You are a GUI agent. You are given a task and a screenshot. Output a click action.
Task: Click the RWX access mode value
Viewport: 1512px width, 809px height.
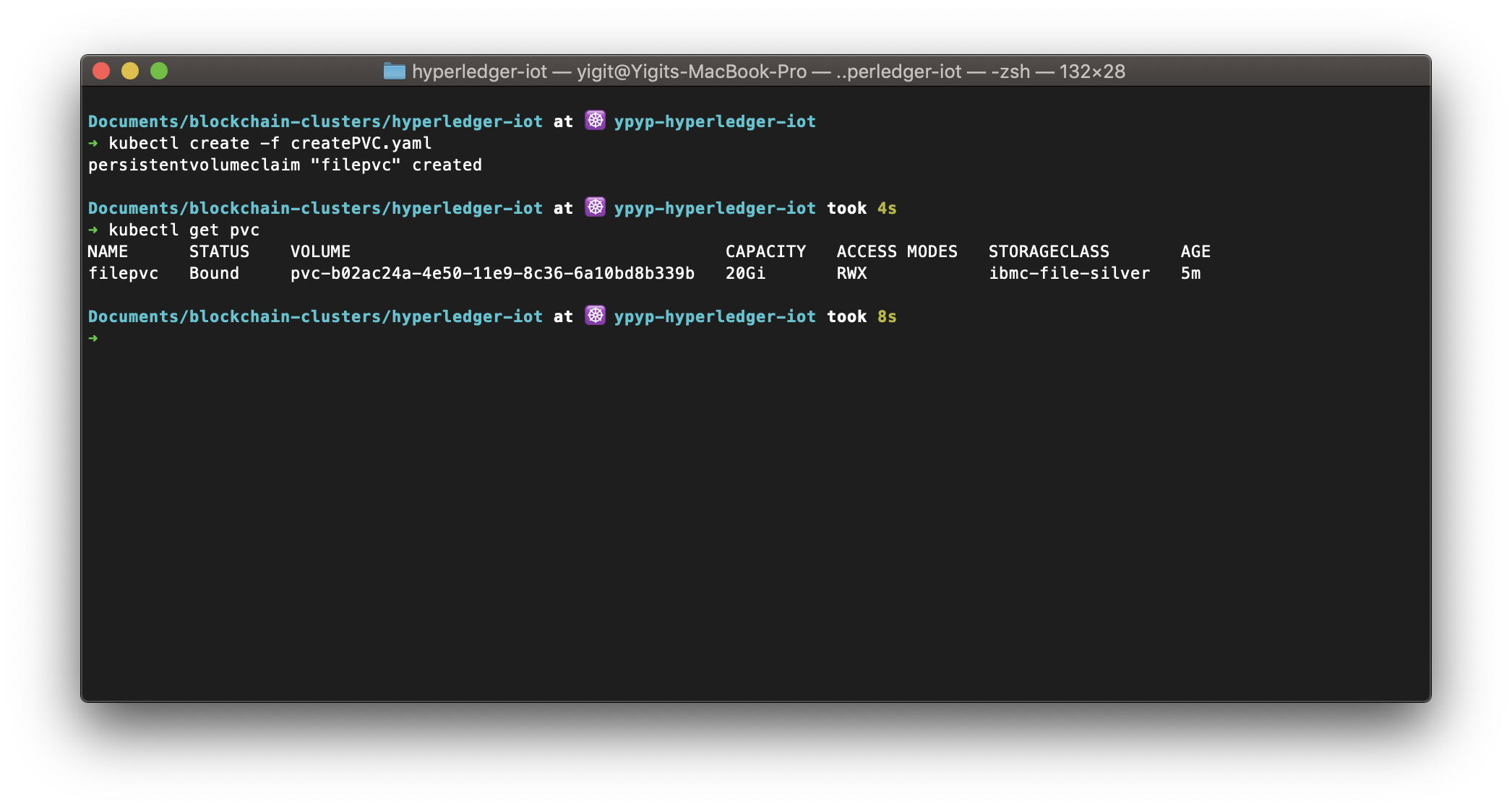(x=851, y=273)
